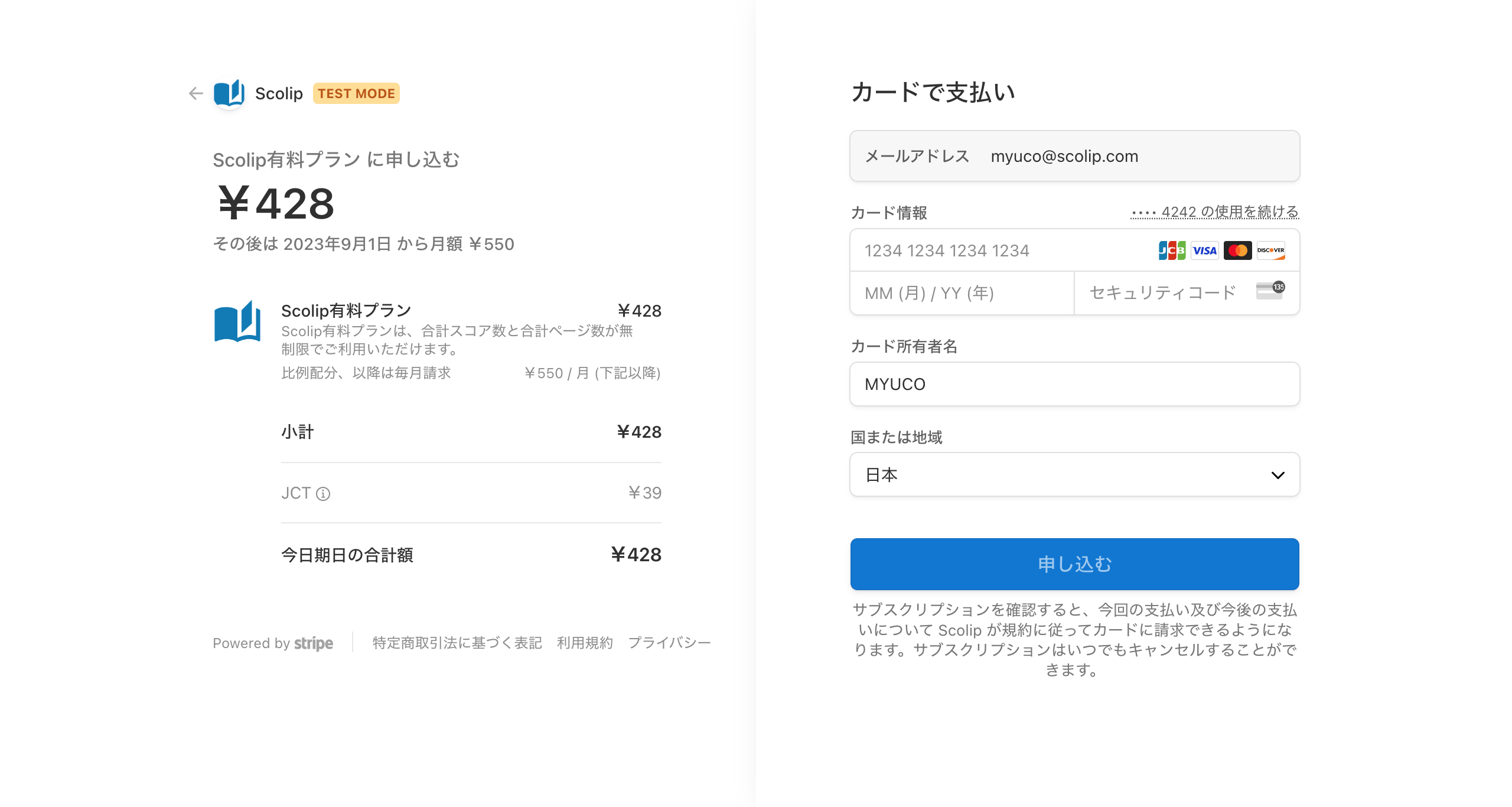
Task: Click the 比例配分、以降は毎月請求 text
Action: [x=366, y=373]
